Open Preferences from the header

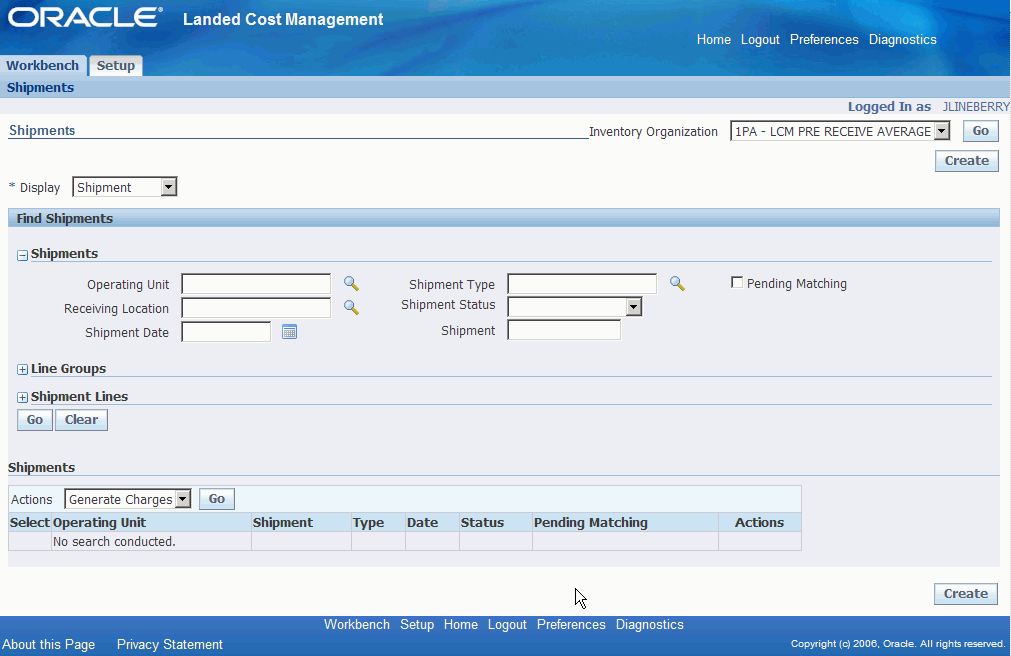(x=824, y=39)
